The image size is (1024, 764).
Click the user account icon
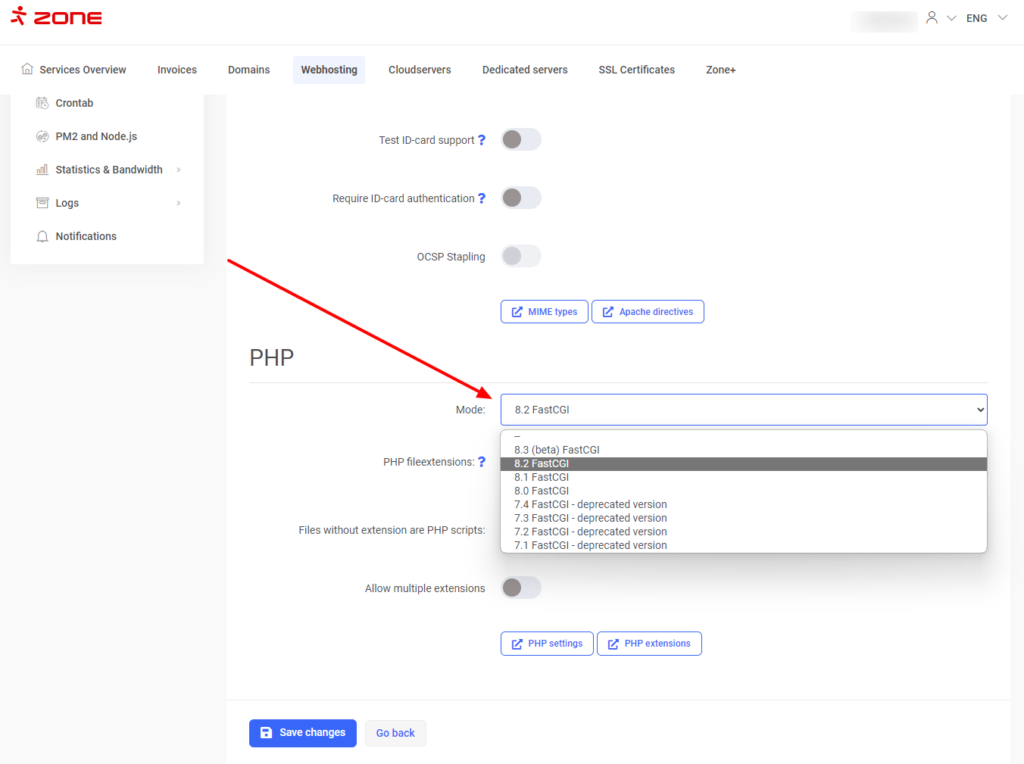932,18
